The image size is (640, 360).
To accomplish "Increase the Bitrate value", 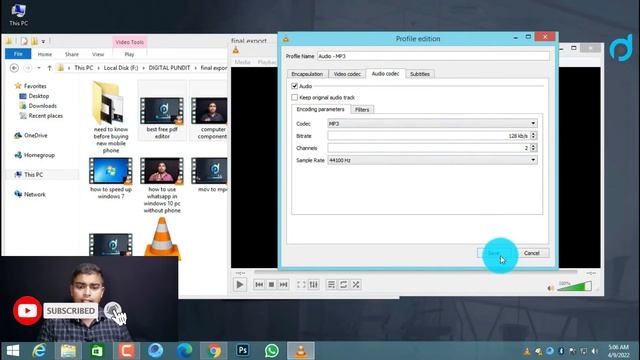I will tap(533, 133).
